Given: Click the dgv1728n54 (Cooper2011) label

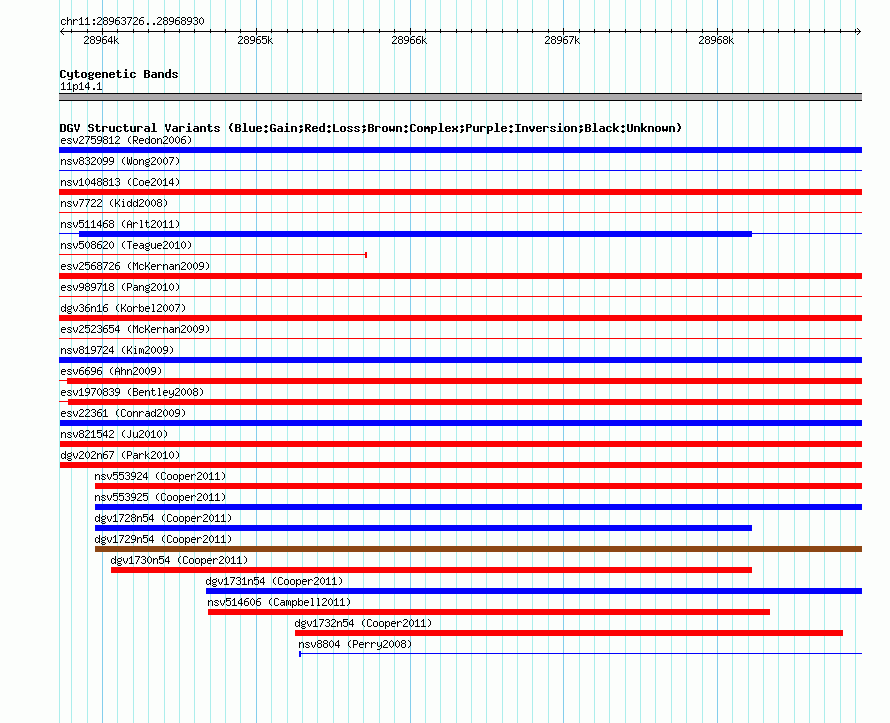Looking at the screenshot, I should click(163, 518).
